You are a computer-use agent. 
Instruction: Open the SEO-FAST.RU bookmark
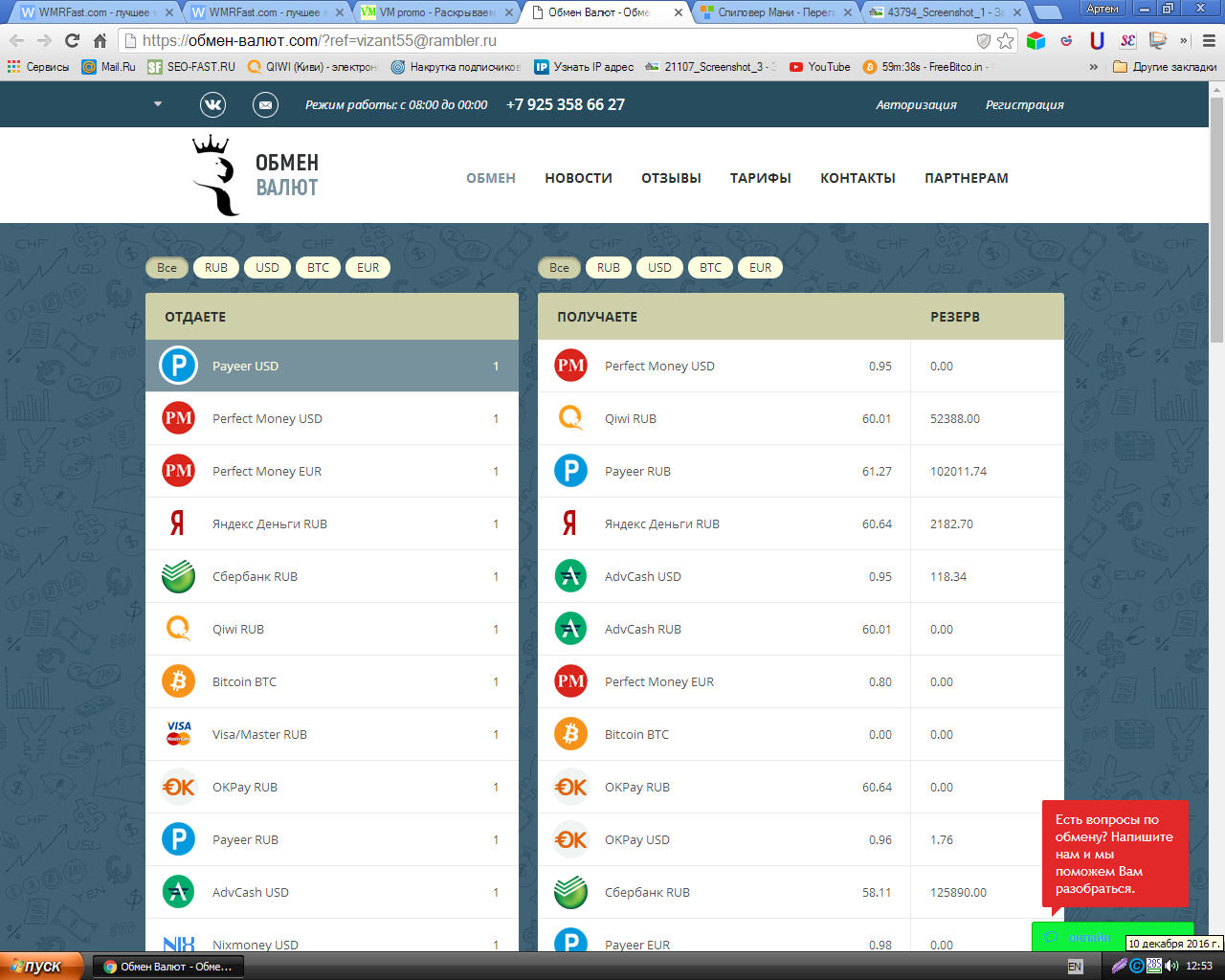pos(191,67)
